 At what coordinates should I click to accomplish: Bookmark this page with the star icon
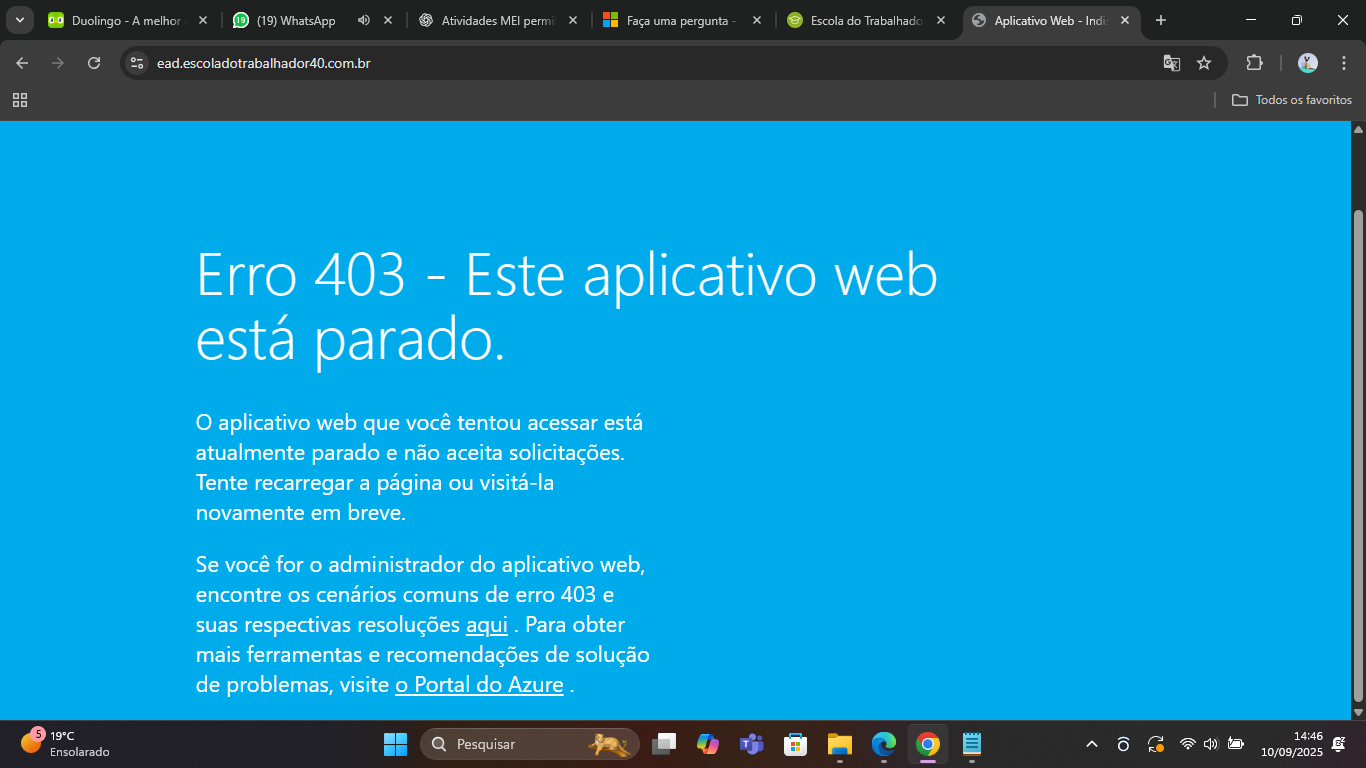pos(1204,63)
